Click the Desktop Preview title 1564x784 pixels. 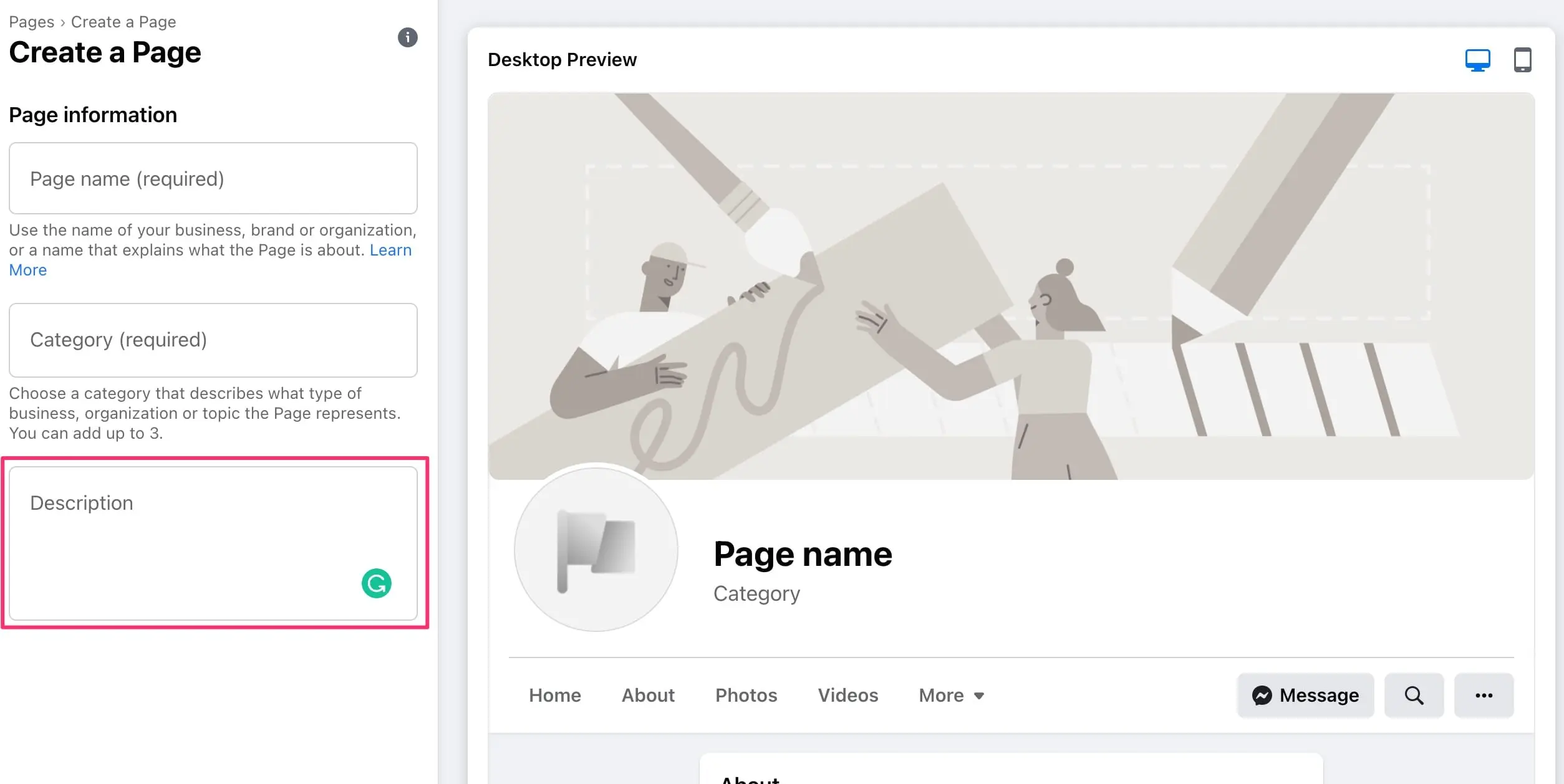point(562,60)
